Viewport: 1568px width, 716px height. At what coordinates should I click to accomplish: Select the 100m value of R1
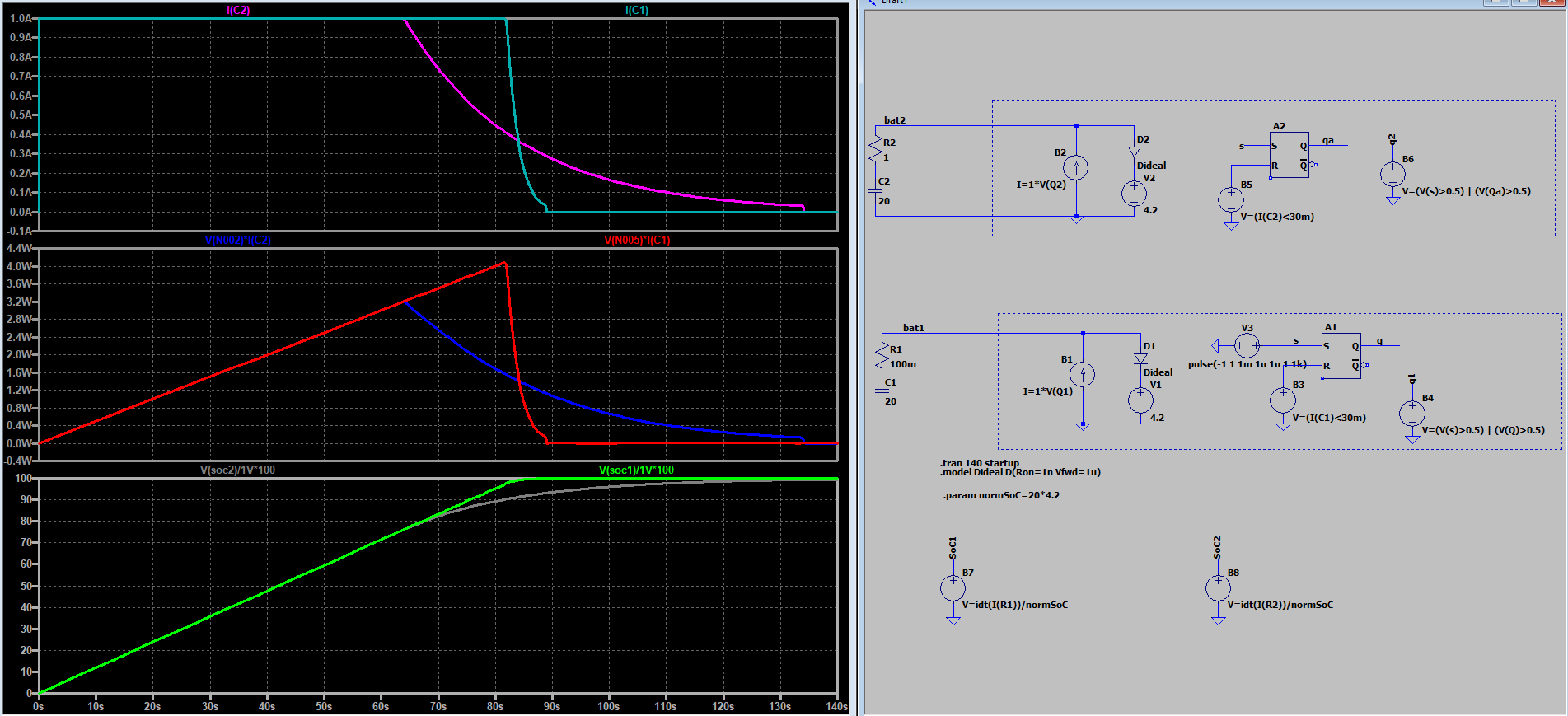point(903,364)
